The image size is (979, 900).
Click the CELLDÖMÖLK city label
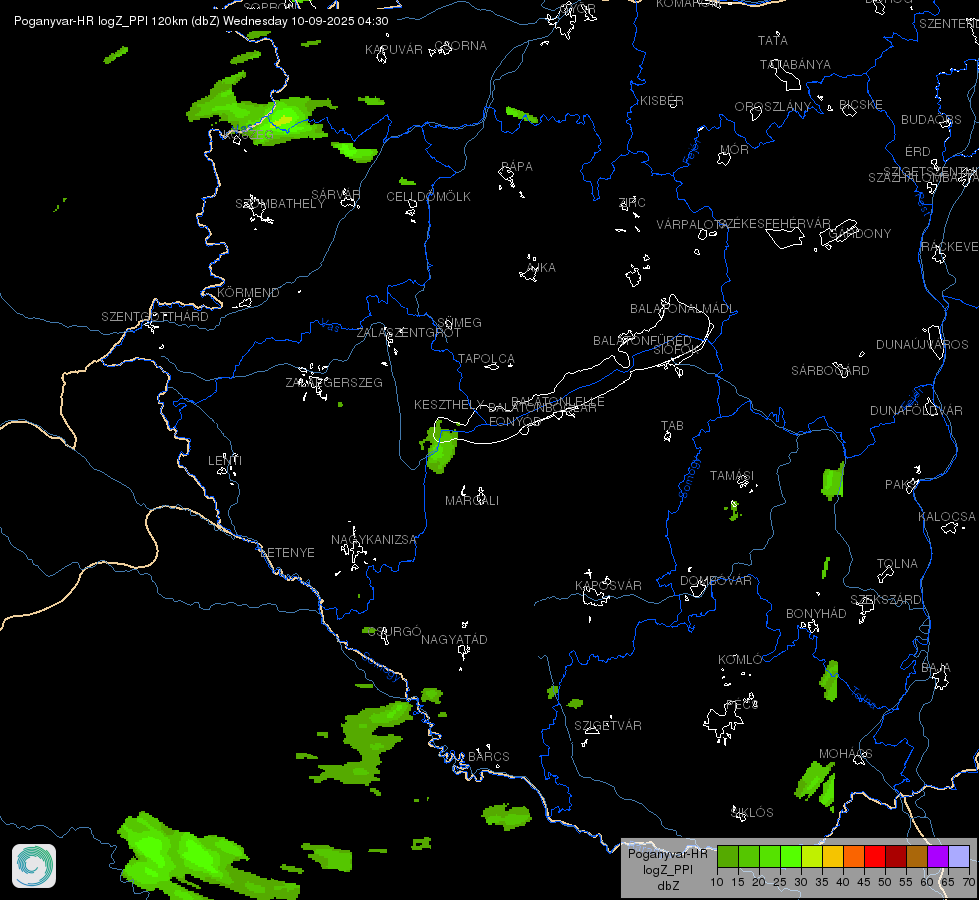pyautogui.click(x=428, y=197)
